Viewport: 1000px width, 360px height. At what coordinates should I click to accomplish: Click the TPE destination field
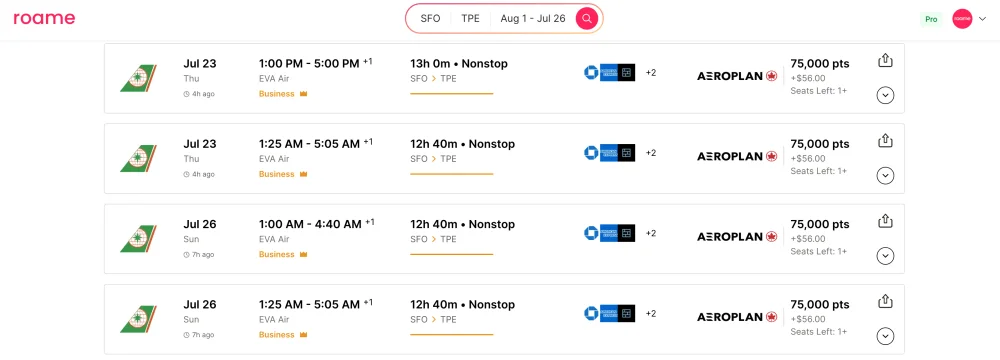coord(470,19)
